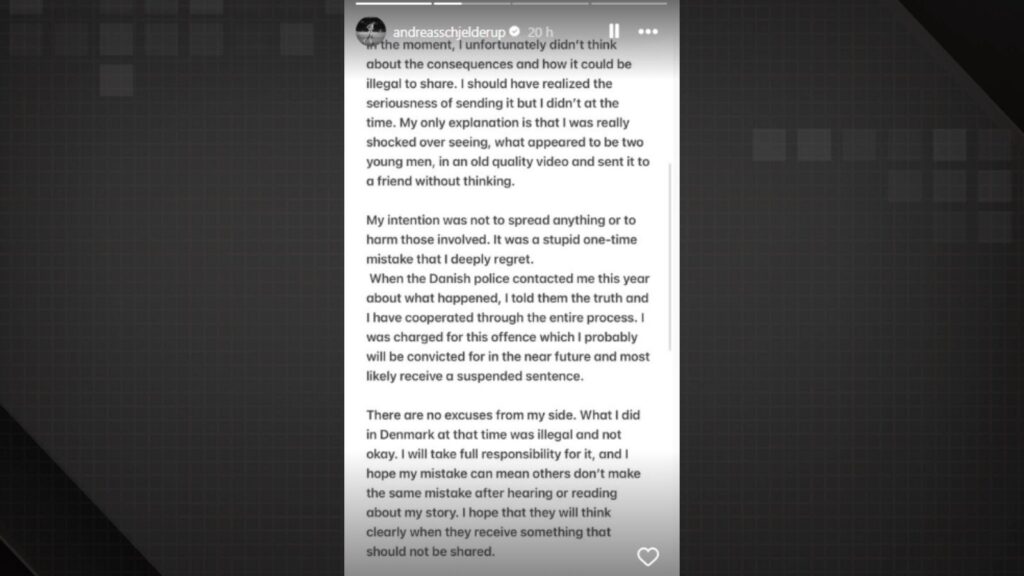Select the second story progress segment
This screenshot has width=1024, height=576.
point(472,3)
